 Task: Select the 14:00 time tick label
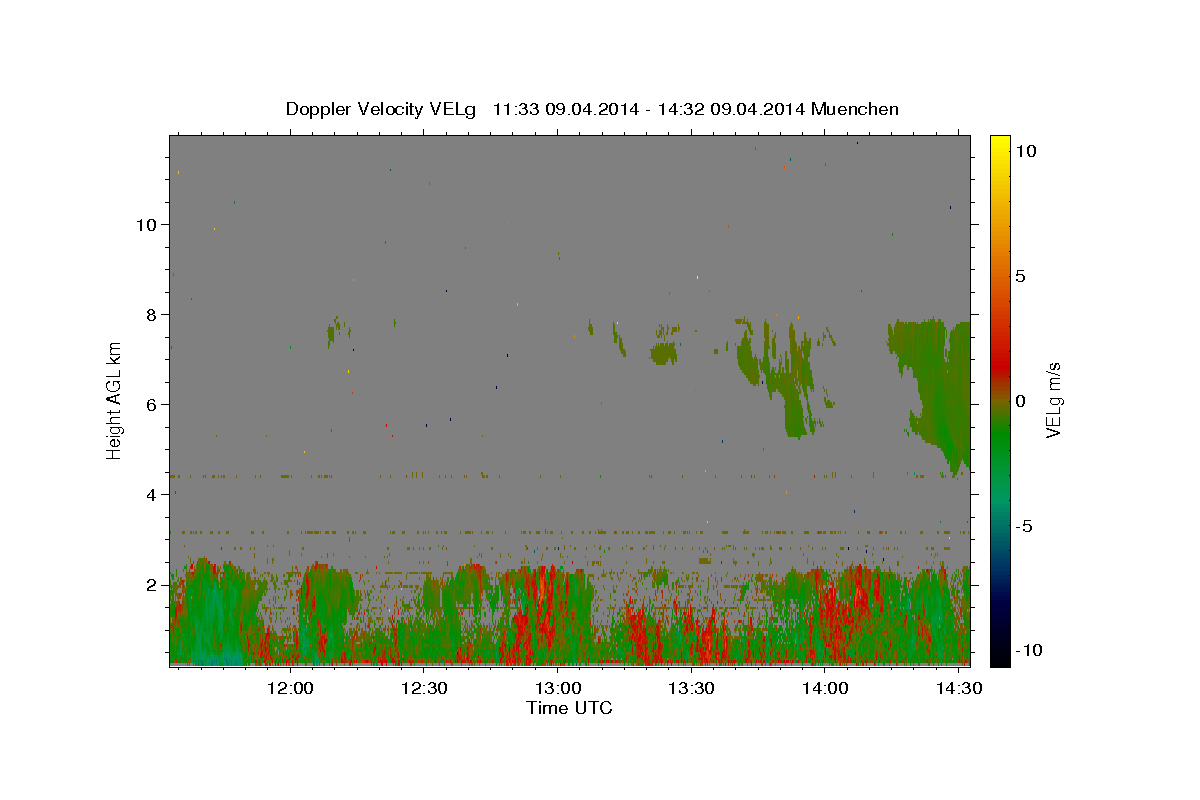point(826,689)
